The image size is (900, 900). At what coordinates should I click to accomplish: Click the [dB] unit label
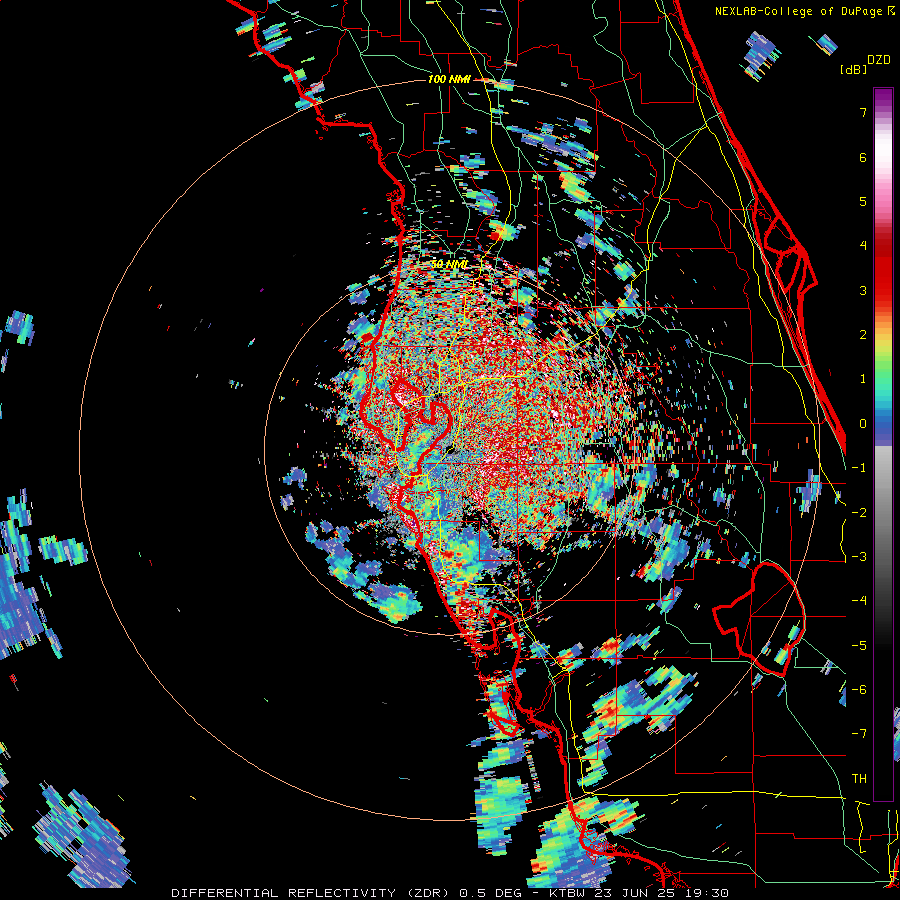[853, 69]
